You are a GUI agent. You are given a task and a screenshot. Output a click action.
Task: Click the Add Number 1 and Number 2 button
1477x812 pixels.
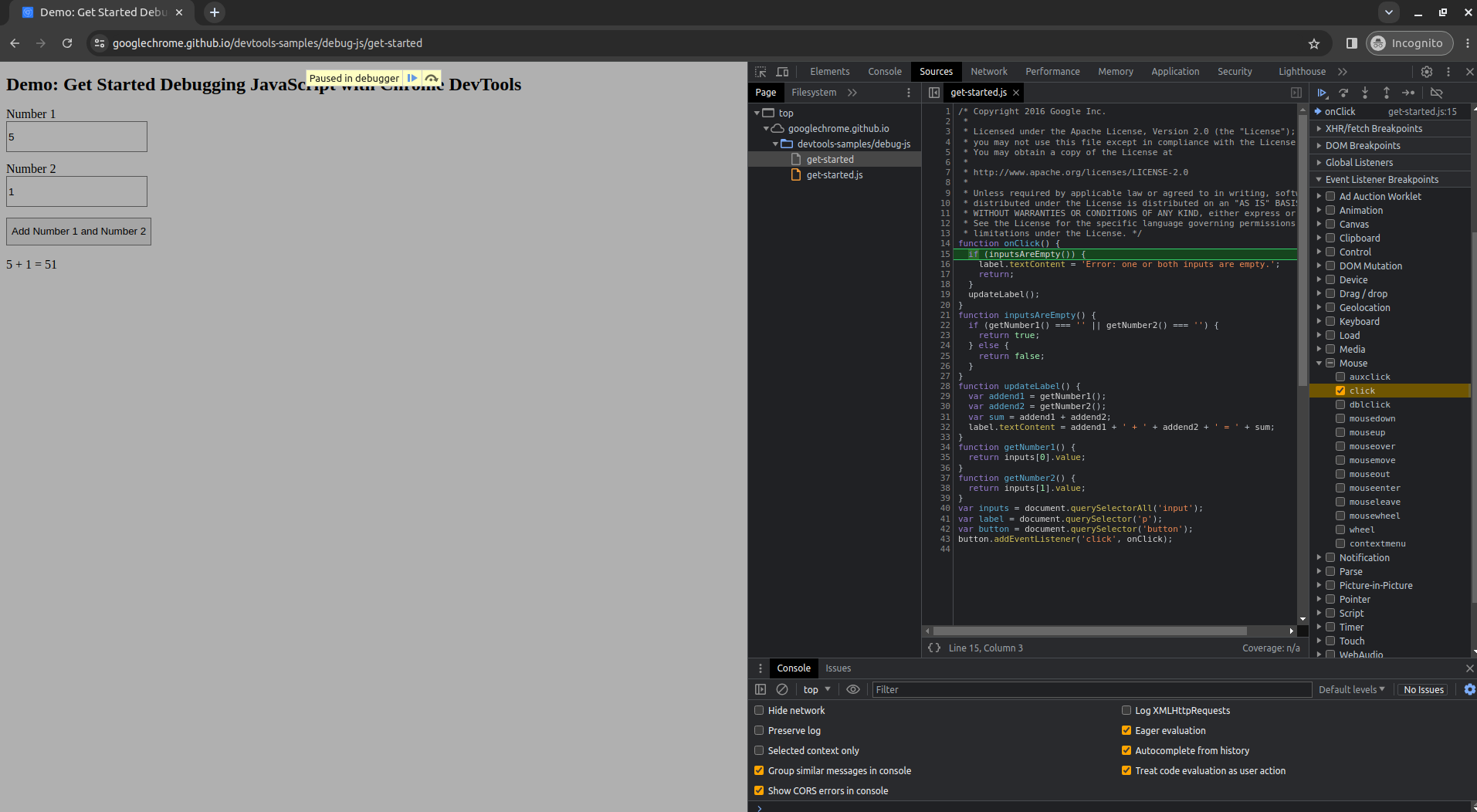coord(77,231)
